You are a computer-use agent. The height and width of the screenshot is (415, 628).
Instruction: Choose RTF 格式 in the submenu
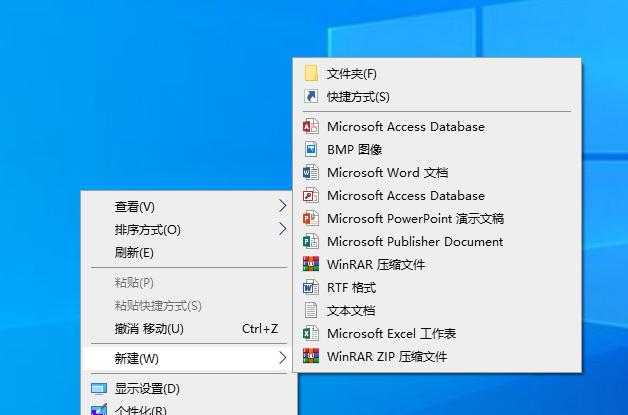437,288
